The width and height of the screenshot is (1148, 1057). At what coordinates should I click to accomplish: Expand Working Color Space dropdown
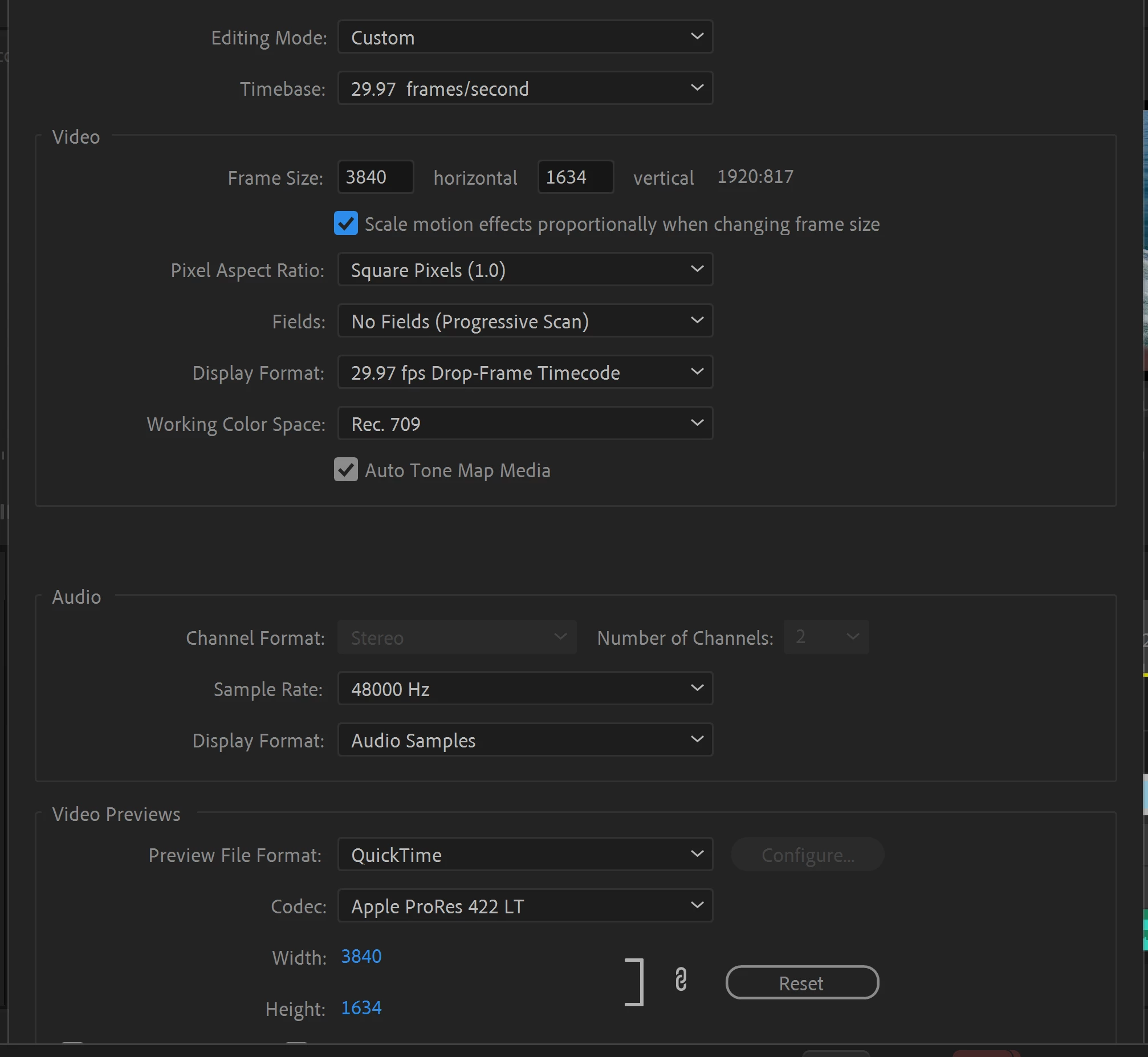(525, 424)
